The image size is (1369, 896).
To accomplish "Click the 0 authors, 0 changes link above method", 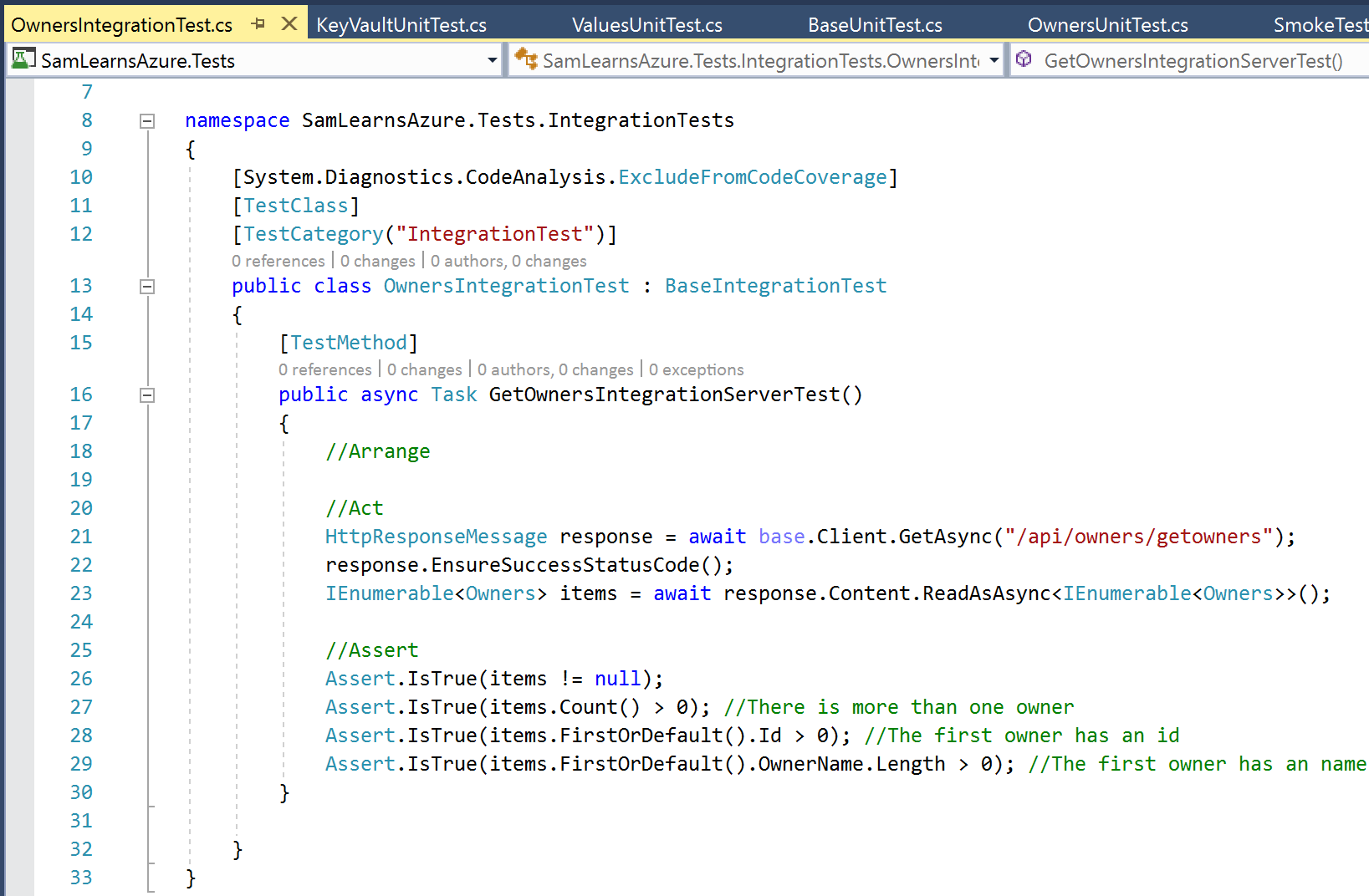I will pos(555,370).
